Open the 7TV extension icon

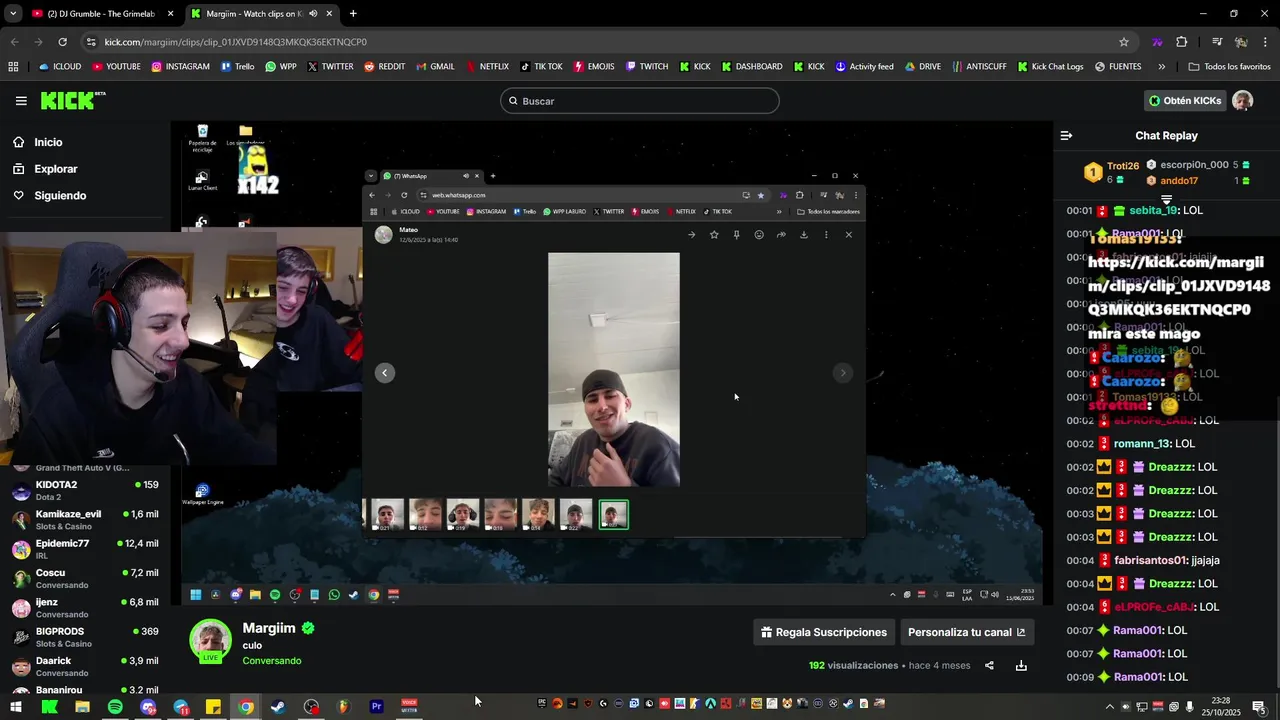coord(1157,42)
